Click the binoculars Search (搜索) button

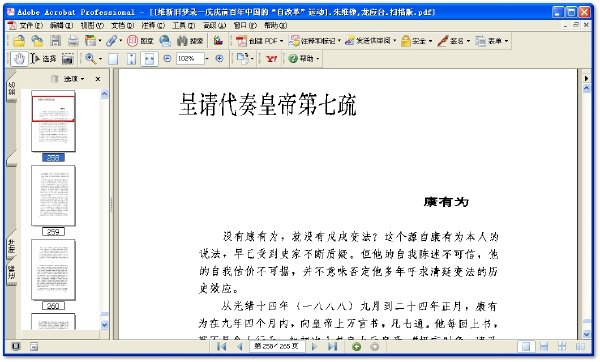[190, 41]
